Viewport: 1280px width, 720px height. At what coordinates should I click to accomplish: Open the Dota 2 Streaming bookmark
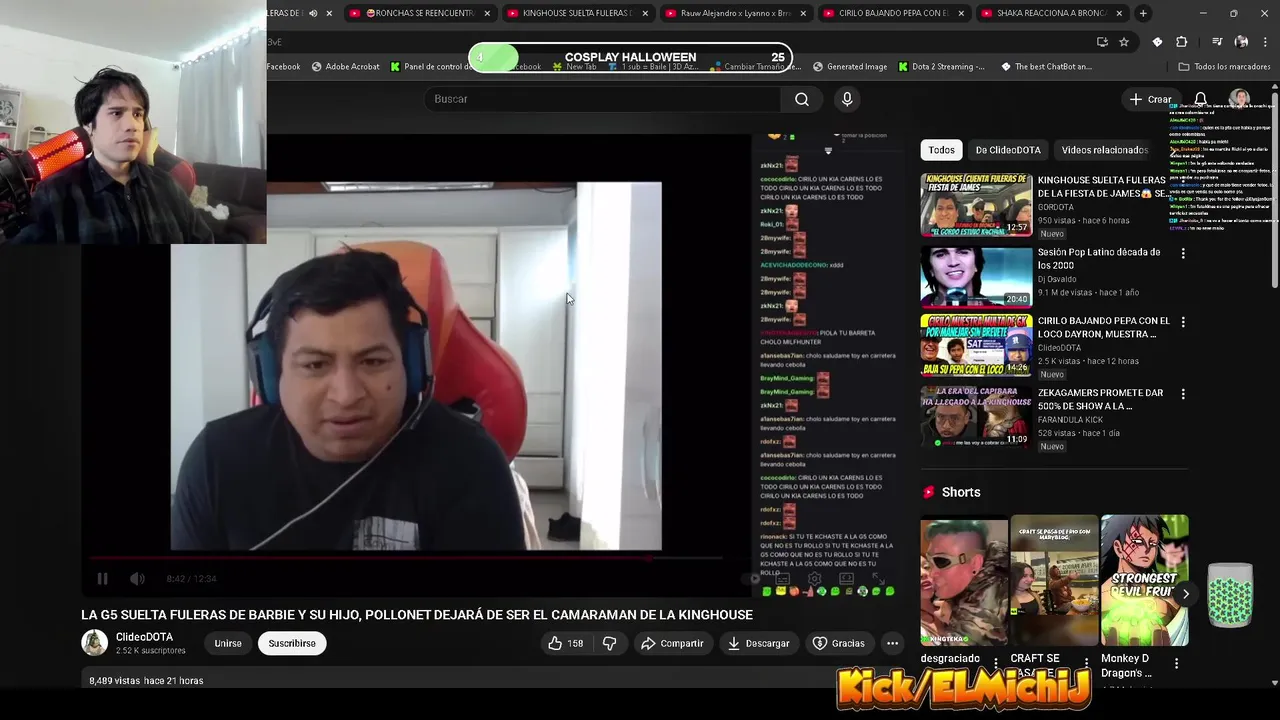941,67
